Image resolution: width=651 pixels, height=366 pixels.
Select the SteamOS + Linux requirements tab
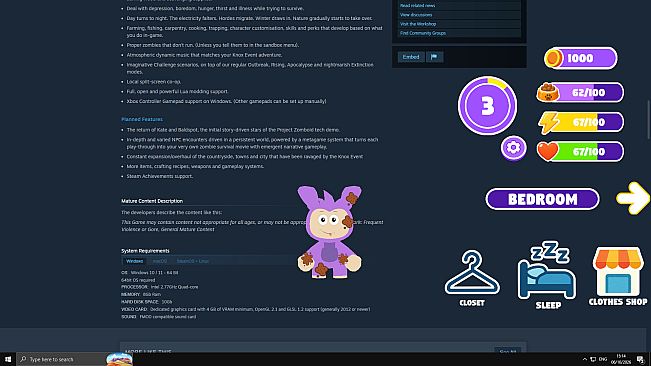pyautogui.click(x=193, y=261)
